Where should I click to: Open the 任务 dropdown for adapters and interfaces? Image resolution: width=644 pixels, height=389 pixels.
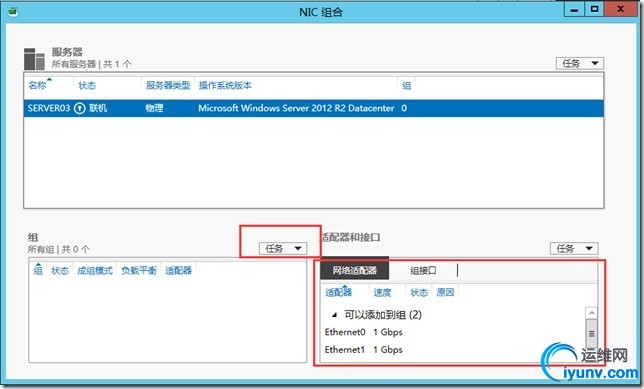click(574, 248)
